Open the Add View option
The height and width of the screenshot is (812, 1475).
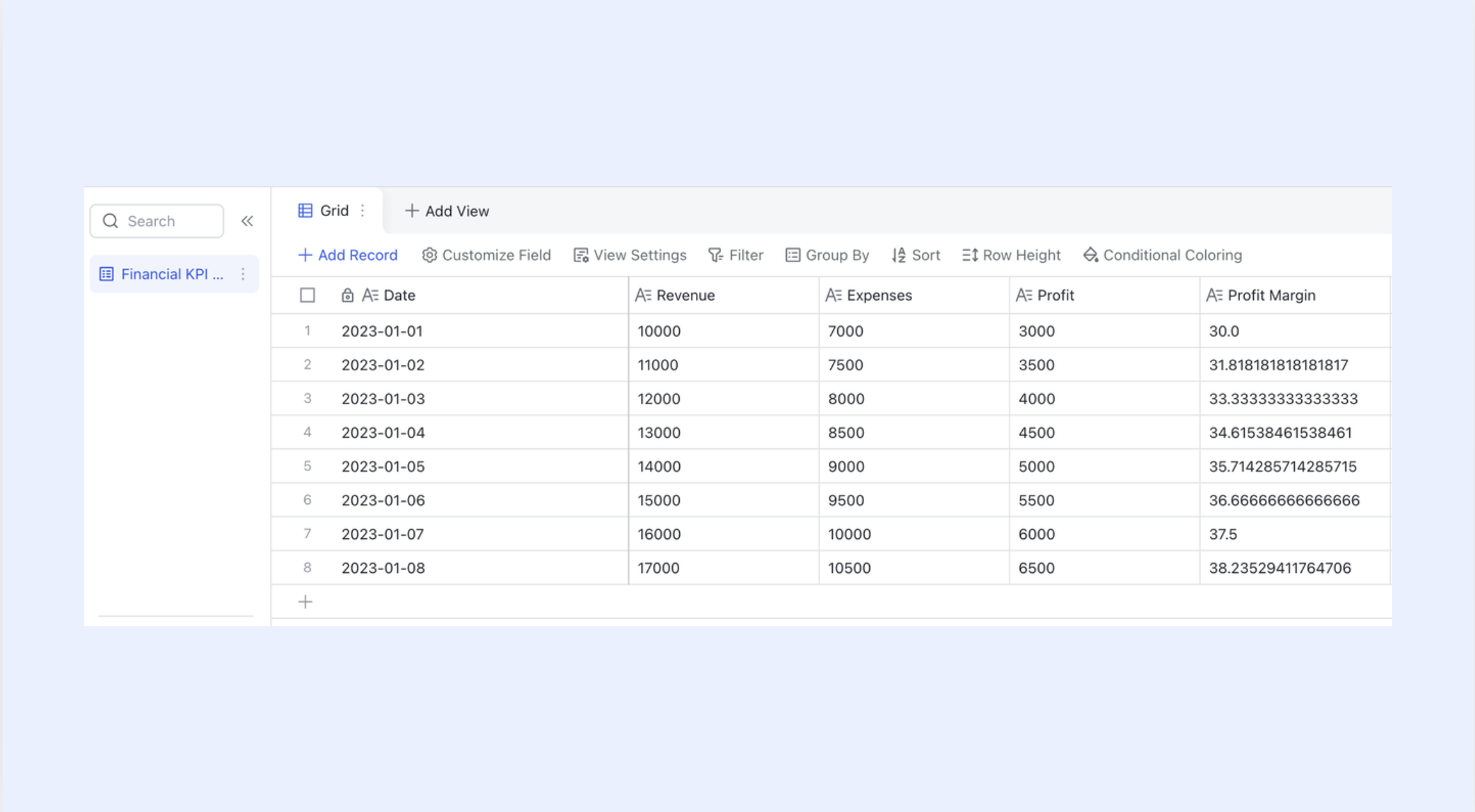pyautogui.click(x=447, y=211)
